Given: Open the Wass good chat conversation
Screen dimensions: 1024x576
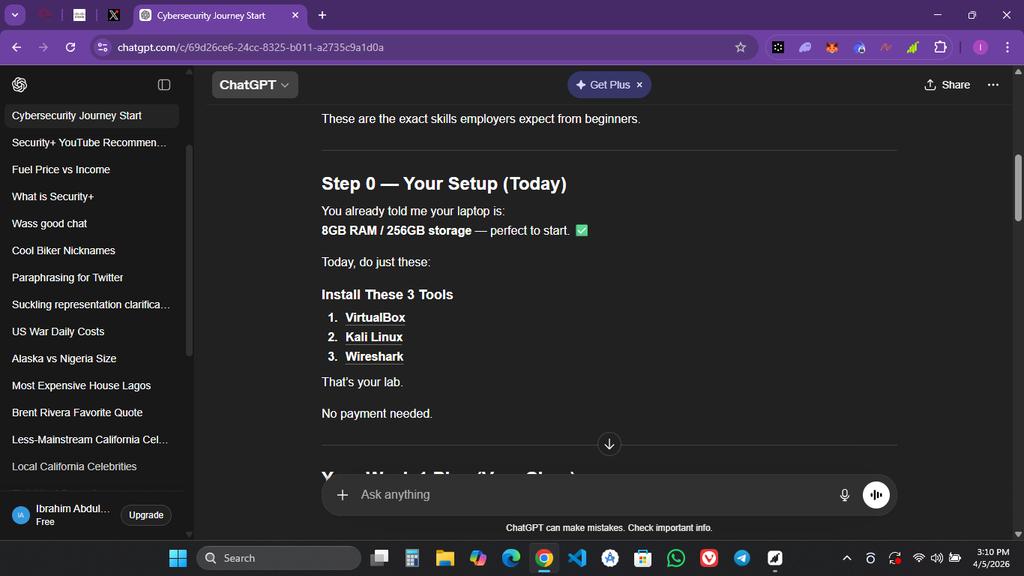Looking at the screenshot, I should pos(91,223).
